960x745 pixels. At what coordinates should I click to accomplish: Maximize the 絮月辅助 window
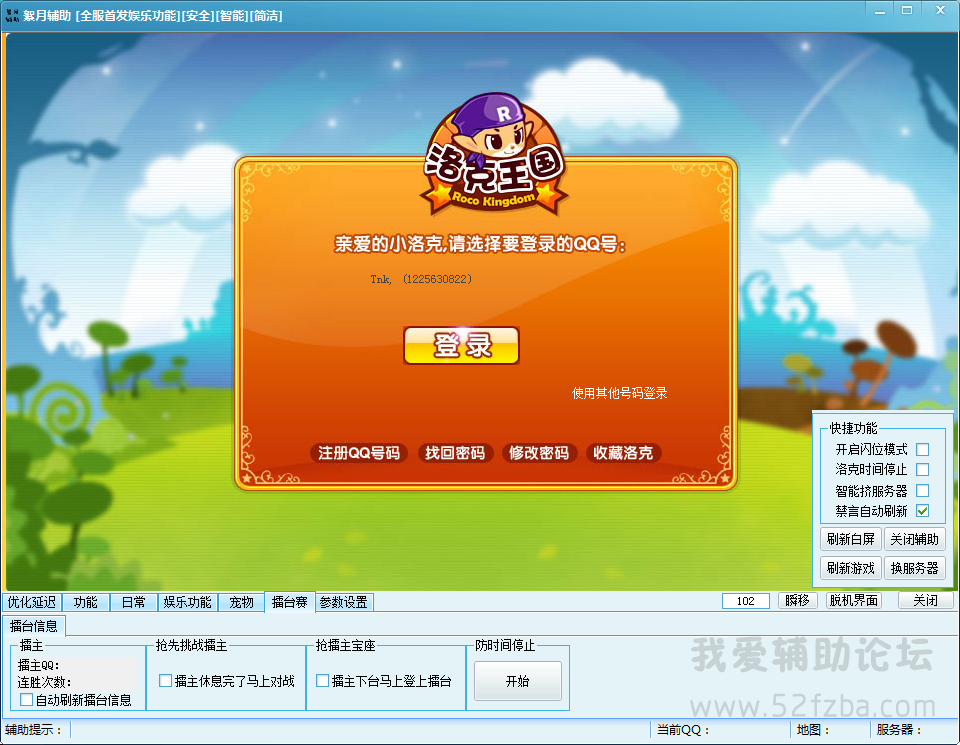pyautogui.click(x=907, y=10)
